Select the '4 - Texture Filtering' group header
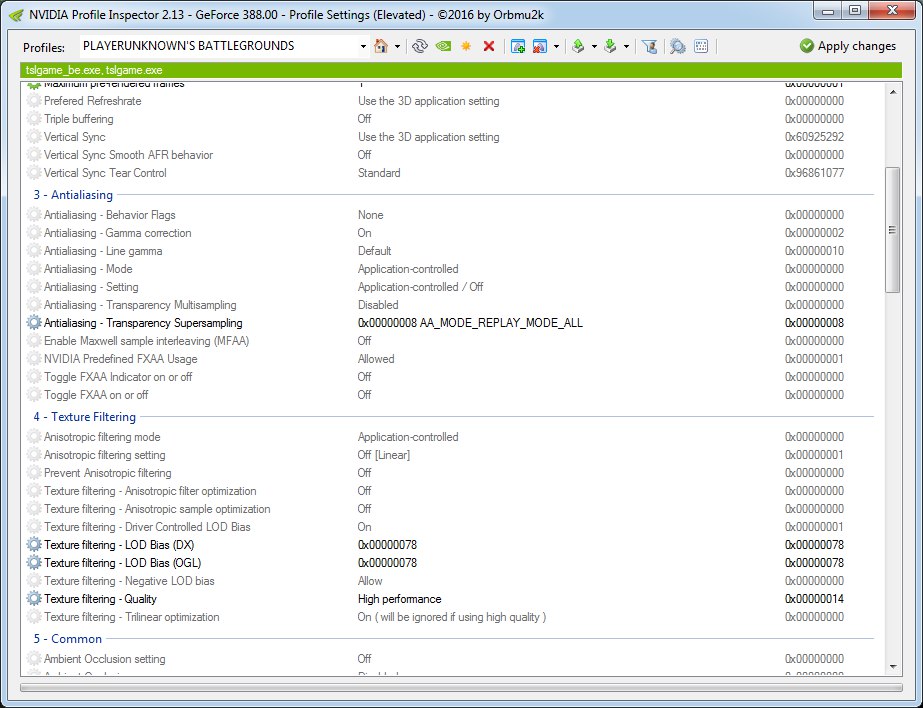Image resolution: width=923 pixels, height=708 pixels. [85, 417]
